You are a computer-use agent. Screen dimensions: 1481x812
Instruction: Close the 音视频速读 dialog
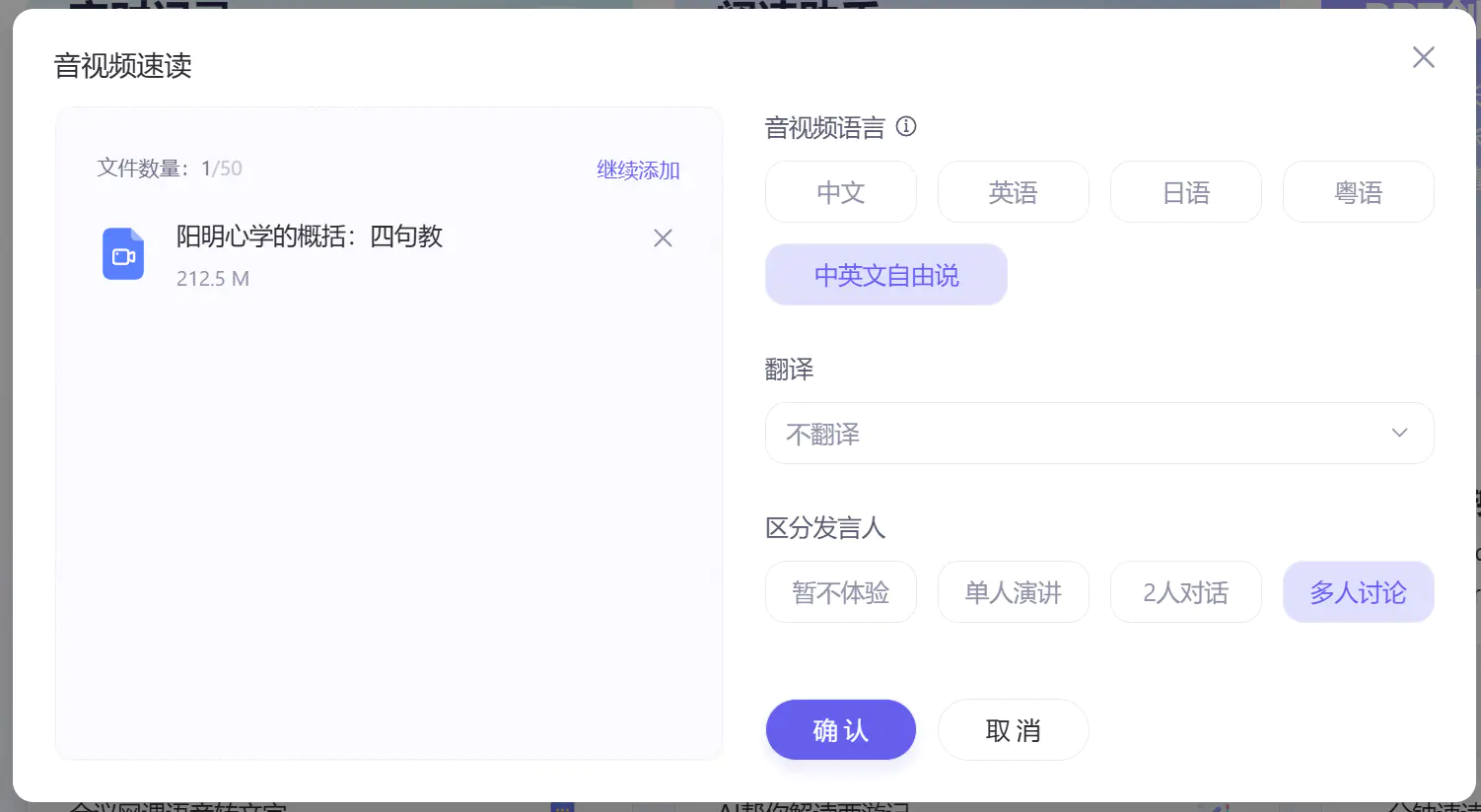coord(1423,57)
